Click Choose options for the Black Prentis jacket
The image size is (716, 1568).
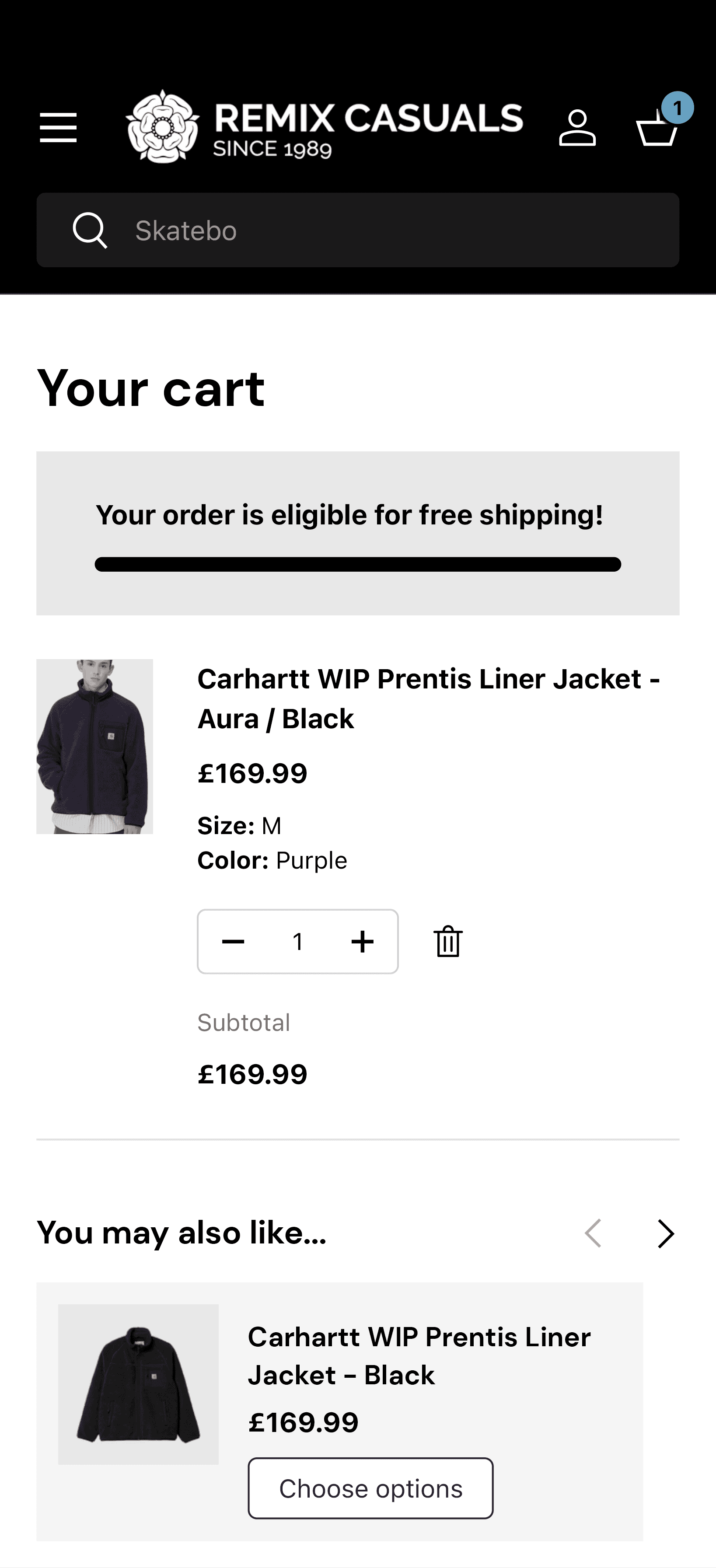[370, 1488]
